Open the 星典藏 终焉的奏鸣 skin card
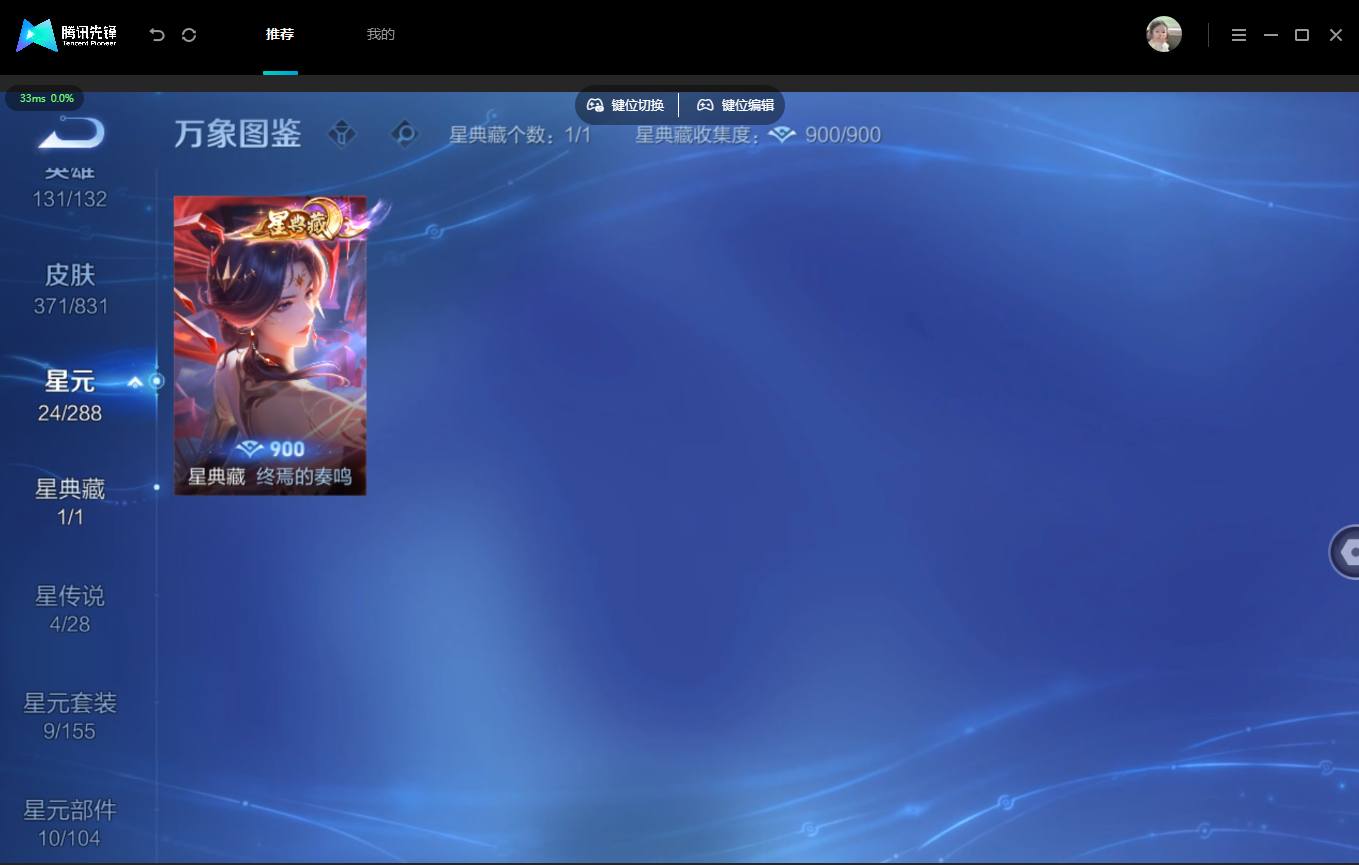This screenshot has width=1359, height=865. 270,345
